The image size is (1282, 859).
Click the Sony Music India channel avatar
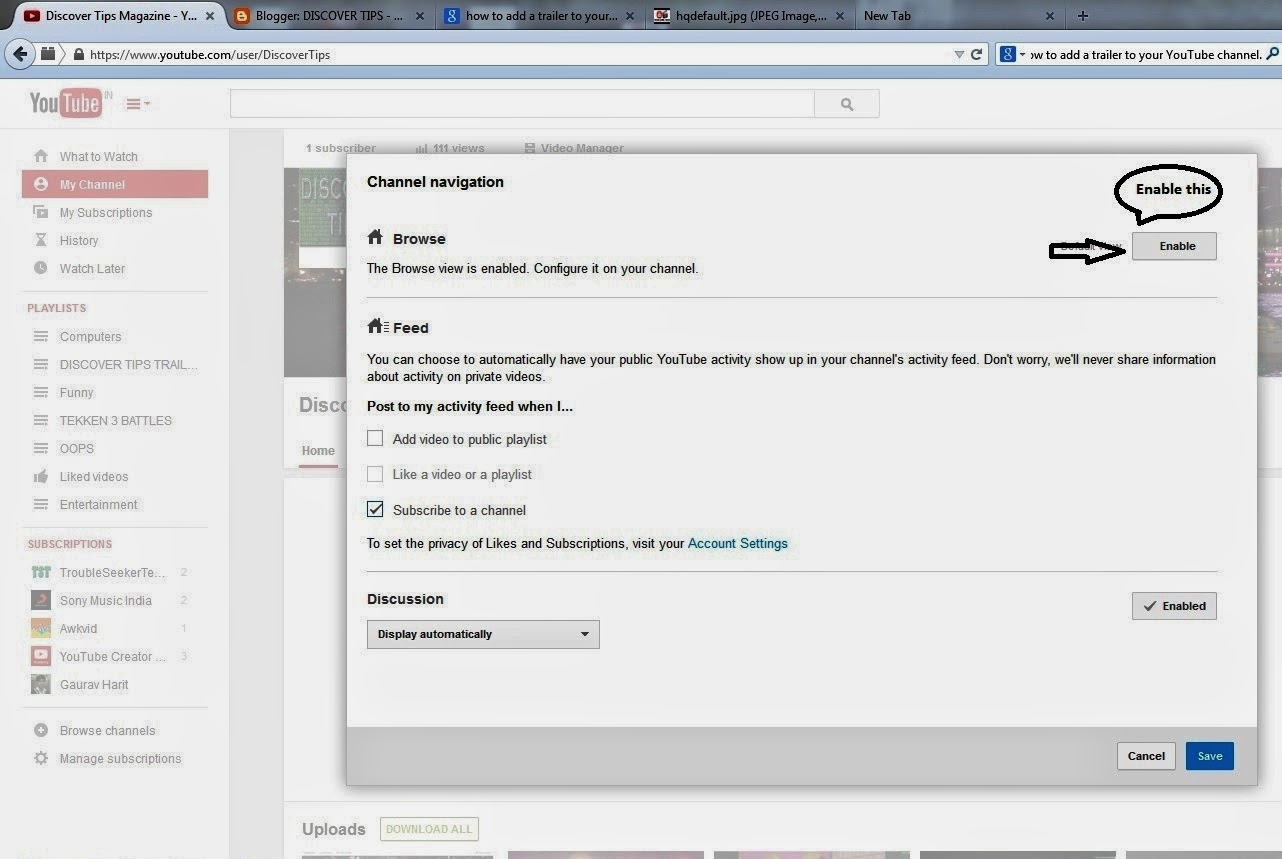(41, 600)
